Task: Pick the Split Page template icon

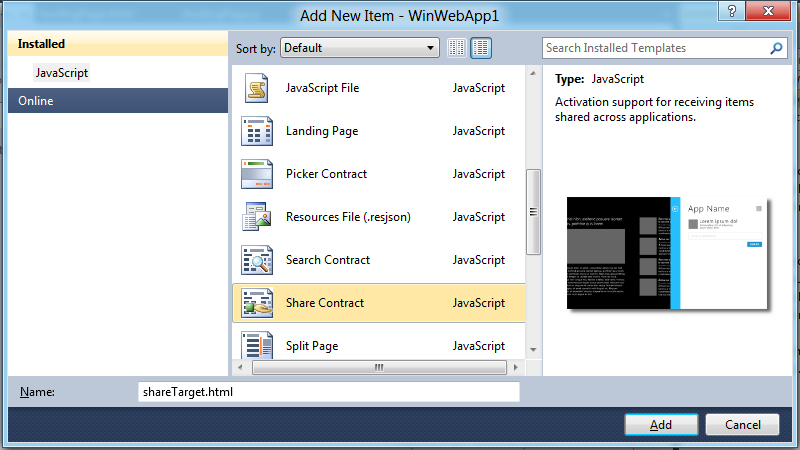Action: click(x=257, y=346)
